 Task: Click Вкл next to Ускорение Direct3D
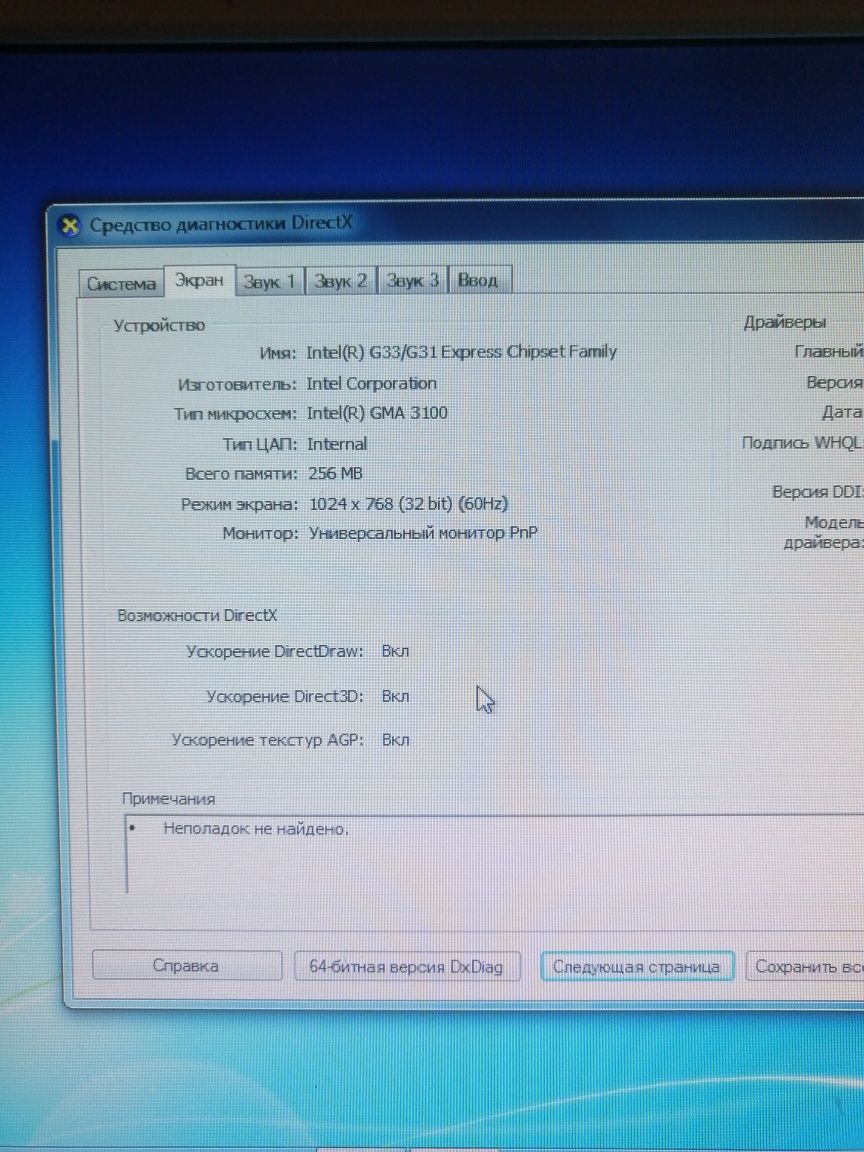[x=395, y=696]
